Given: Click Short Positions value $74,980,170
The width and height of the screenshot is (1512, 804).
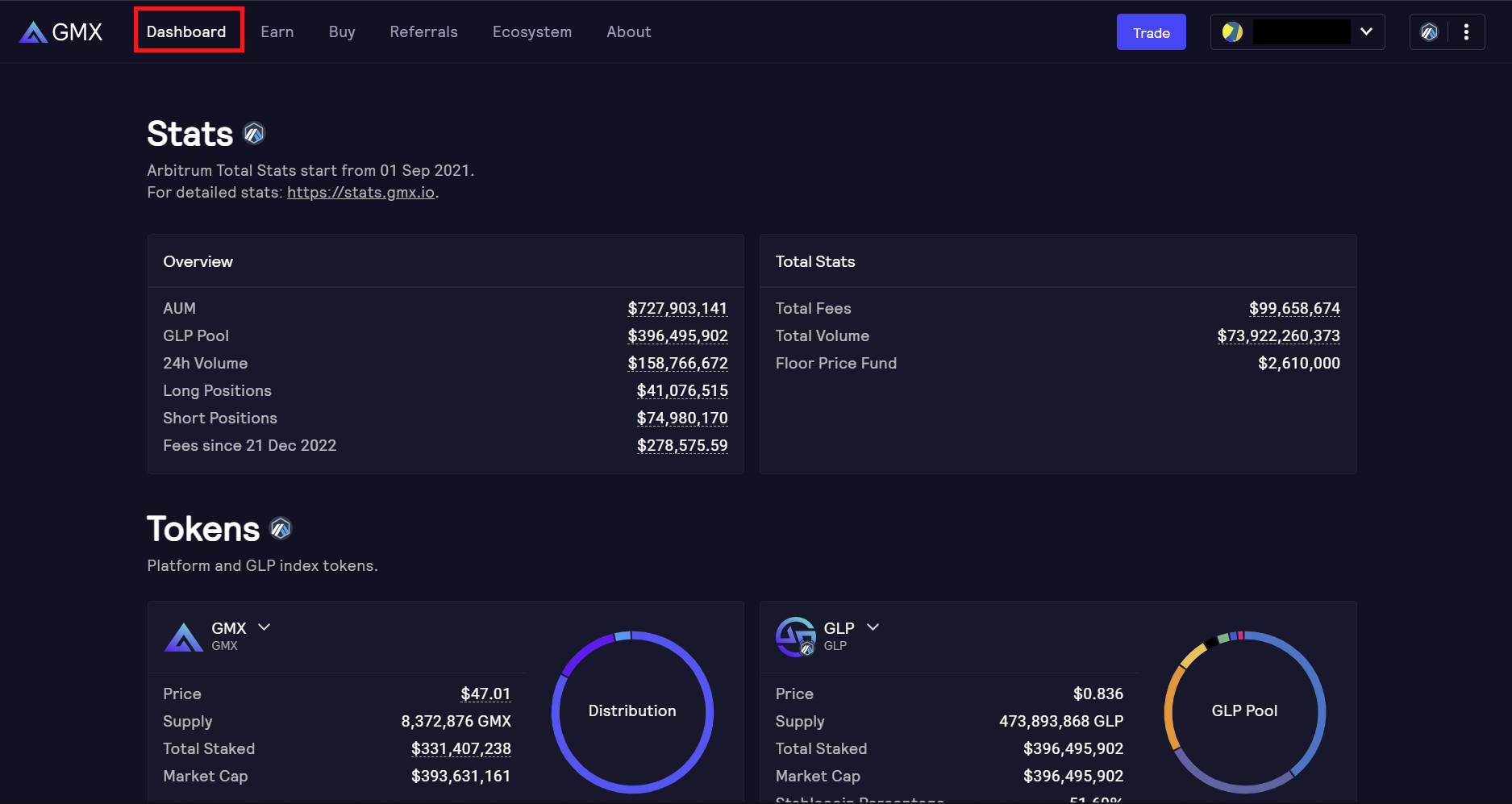Looking at the screenshot, I should [x=682, y=418].
